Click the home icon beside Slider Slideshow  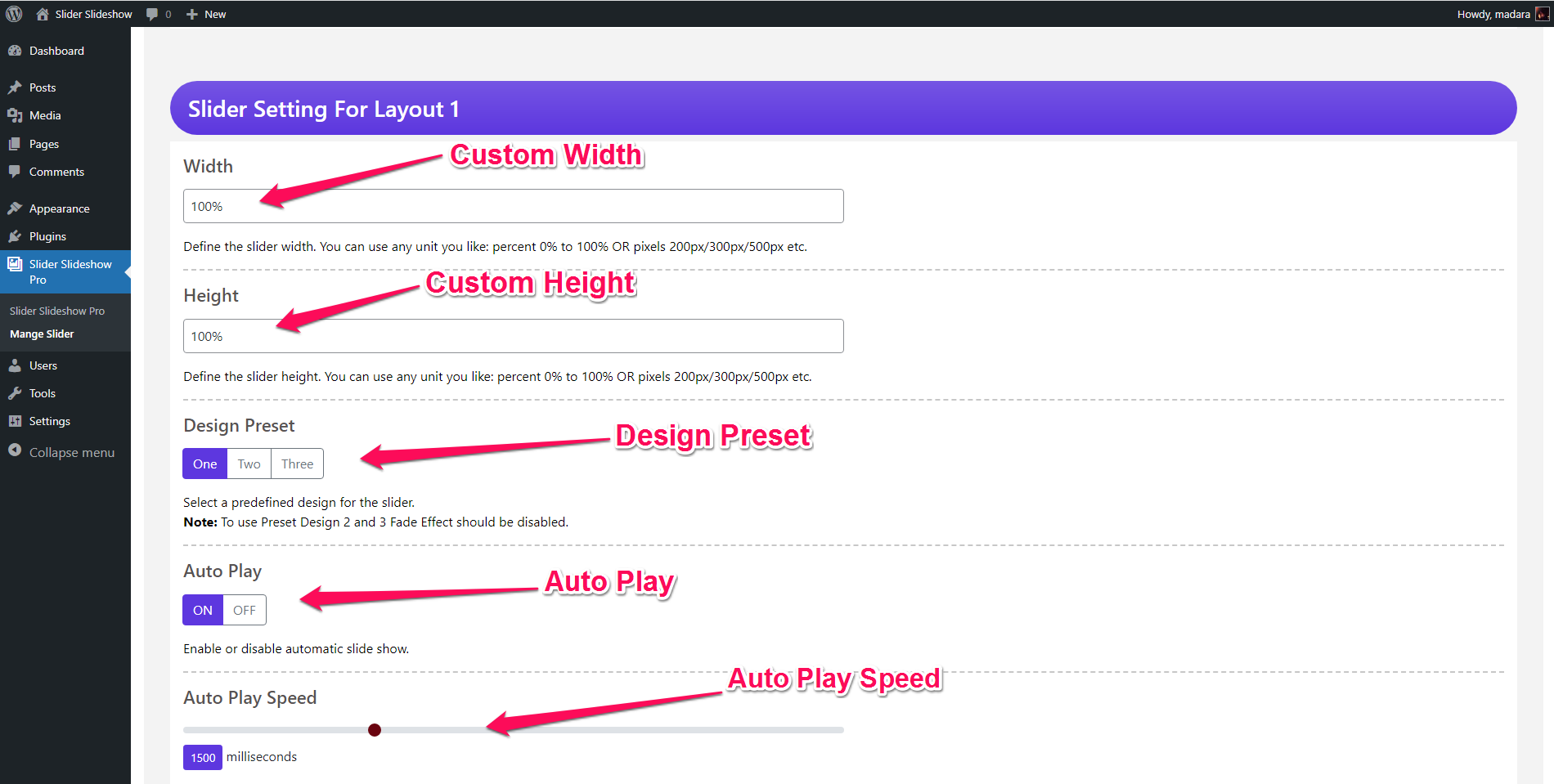pos(43,14)
